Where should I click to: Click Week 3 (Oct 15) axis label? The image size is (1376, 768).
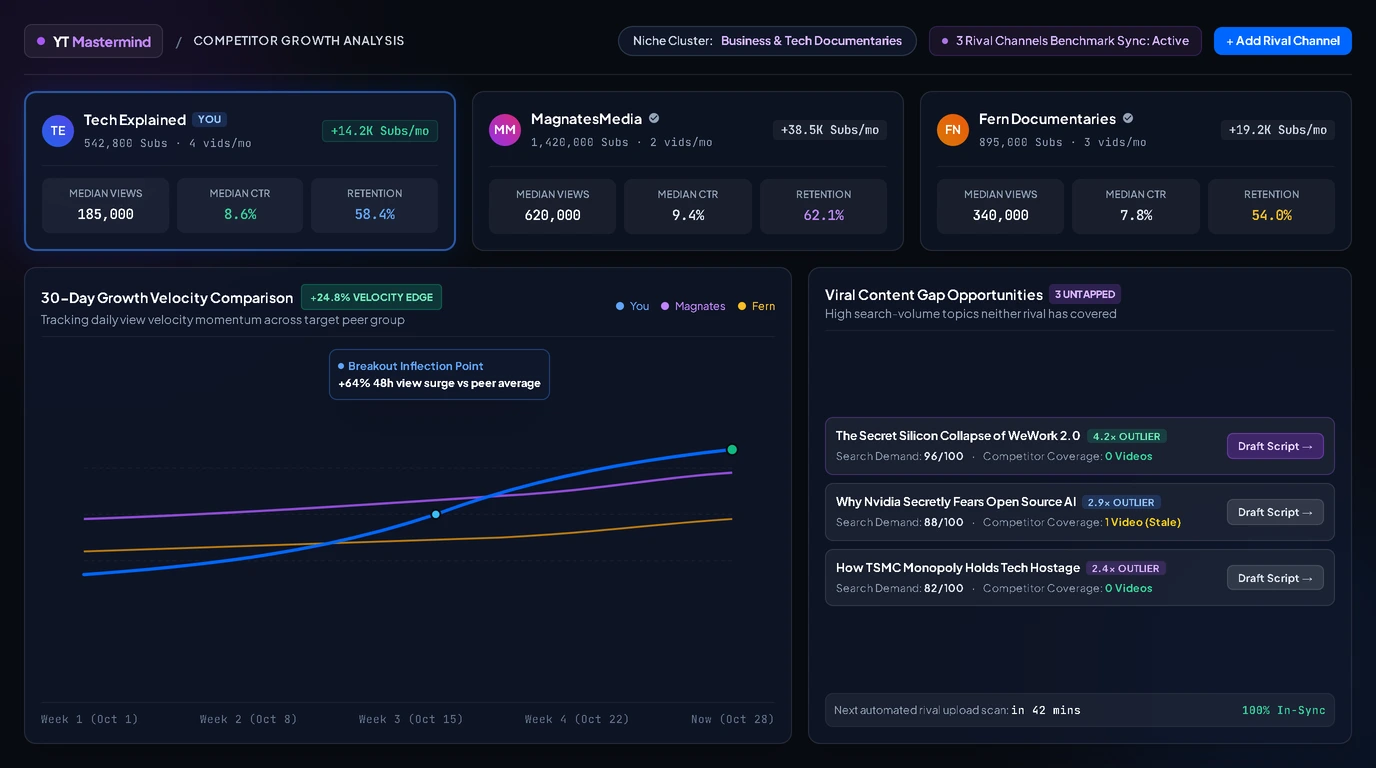pos(411,719)
